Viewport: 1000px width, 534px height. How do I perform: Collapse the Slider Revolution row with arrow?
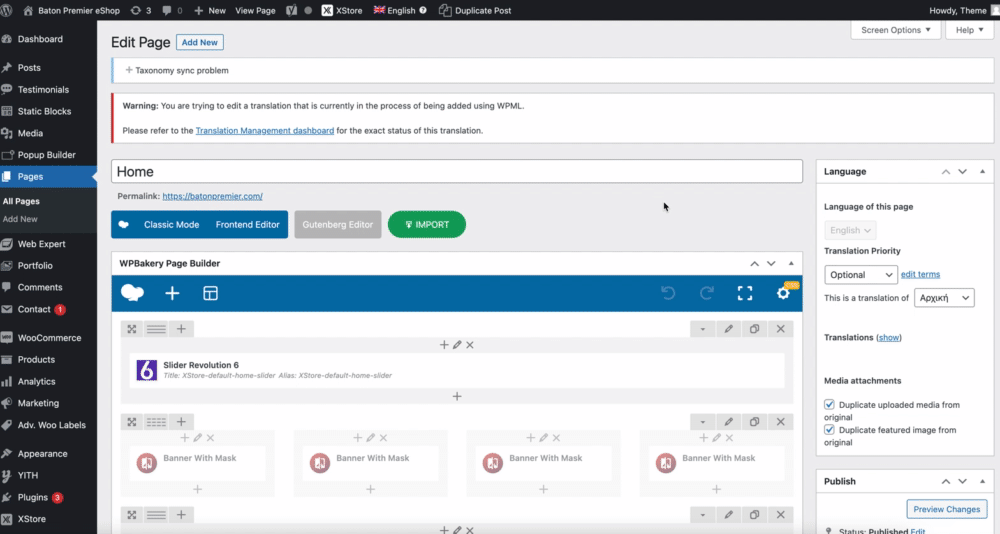click(x=703, y=329)
